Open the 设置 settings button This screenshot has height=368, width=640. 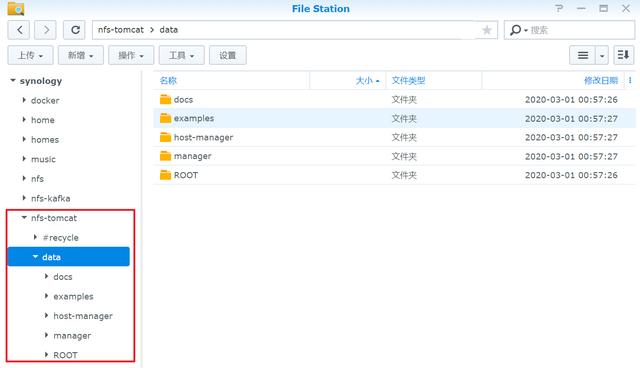point(228,55)
